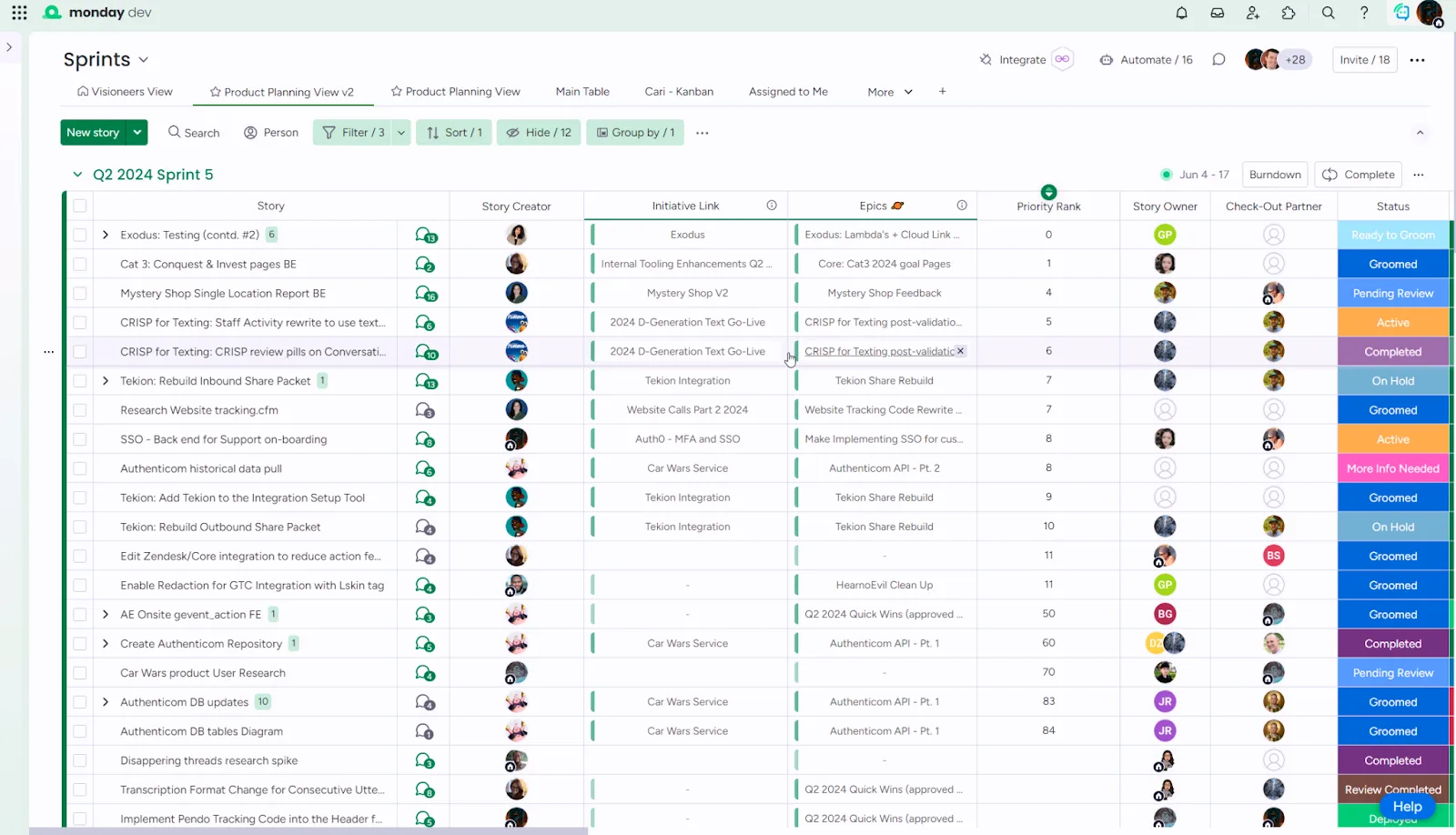
Task: Click the add view plus icon
Action: click(943, 91)
